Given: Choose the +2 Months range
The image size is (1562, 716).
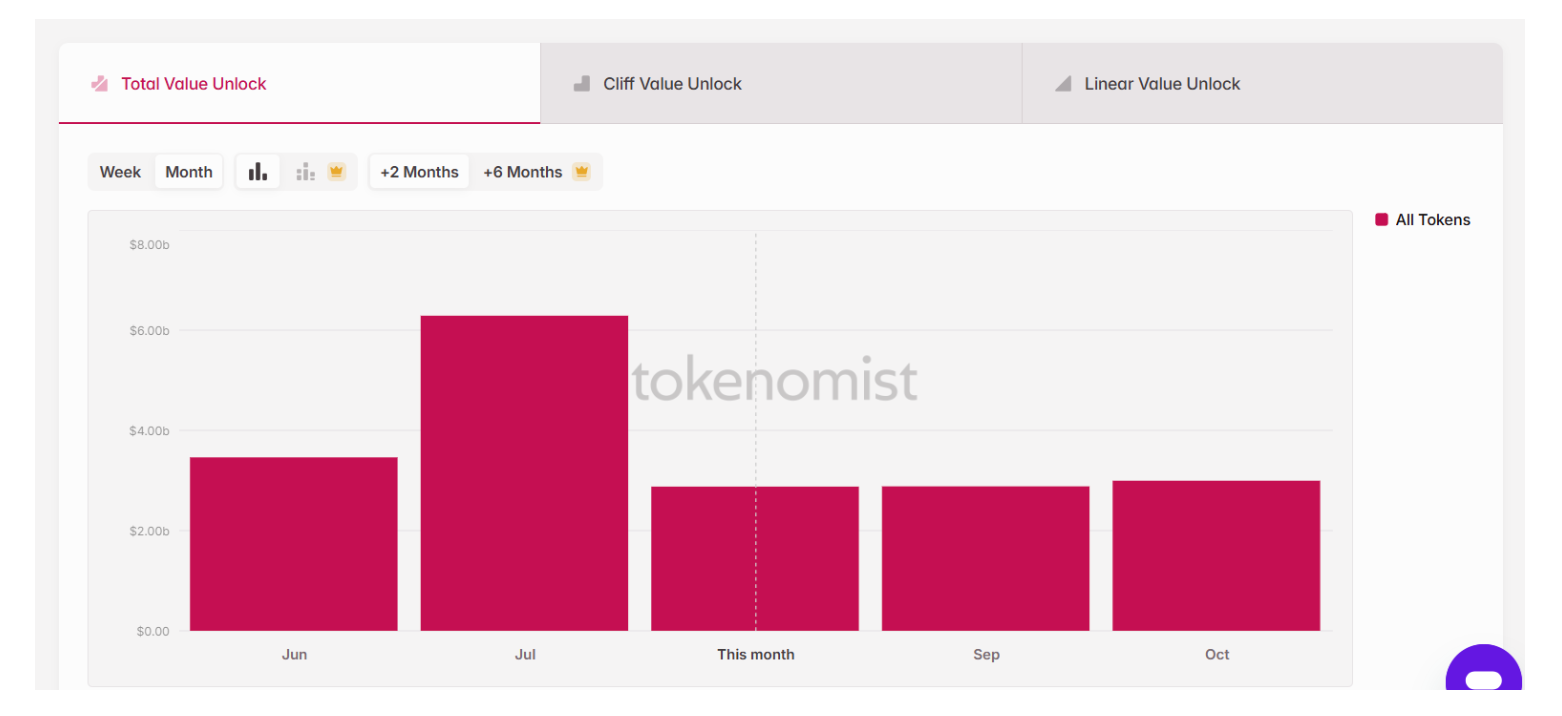Looking at the screenshot, I should pyautogui.click(x=419, y=172).
